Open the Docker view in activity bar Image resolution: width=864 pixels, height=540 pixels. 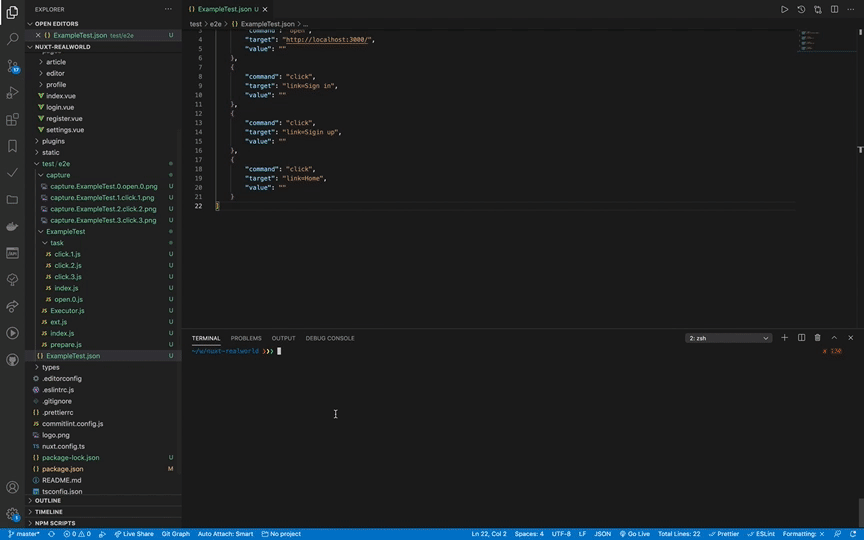click(12, 226)
